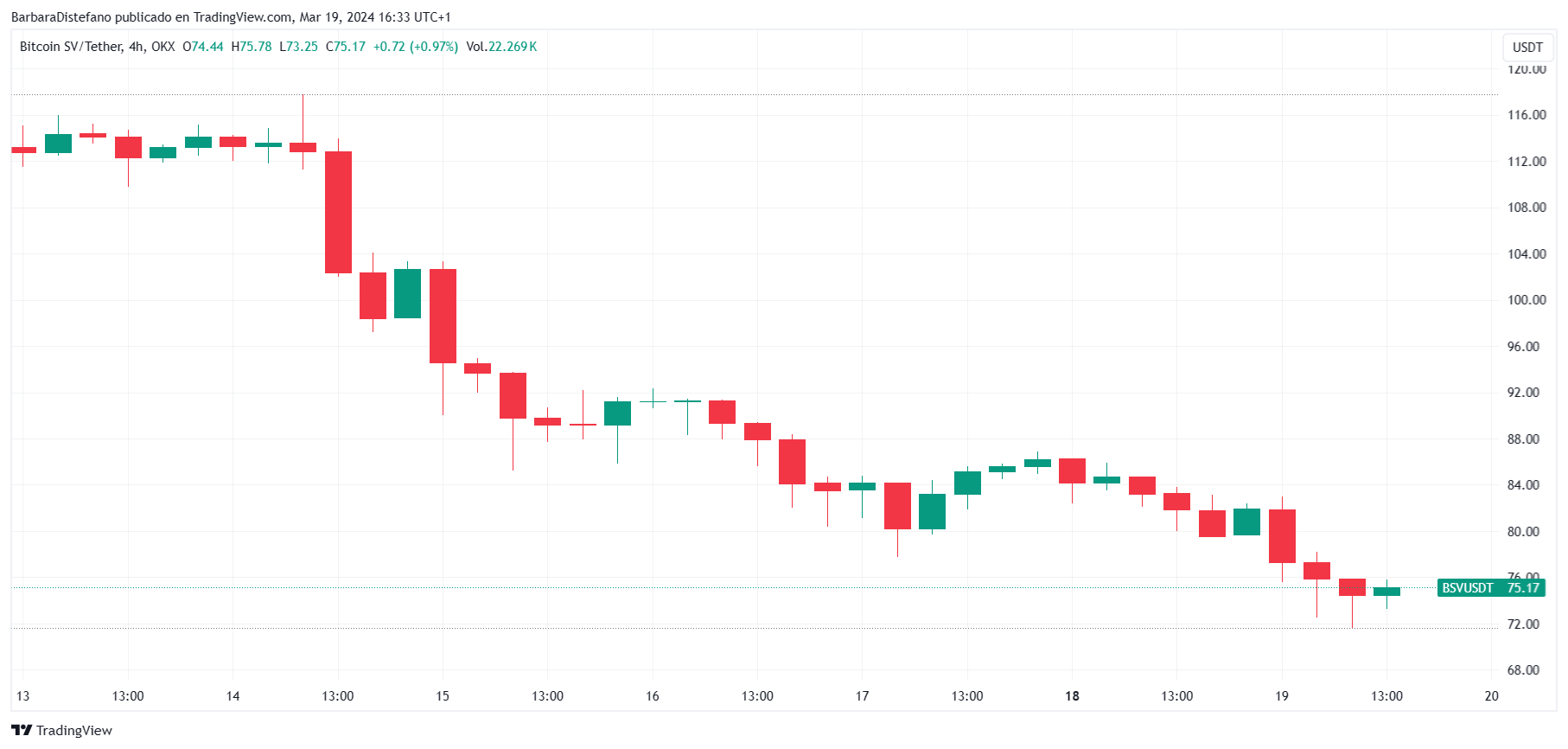Click the 100.00 price axis label
Screen dimensions: 1568x749
[1527, 300]
